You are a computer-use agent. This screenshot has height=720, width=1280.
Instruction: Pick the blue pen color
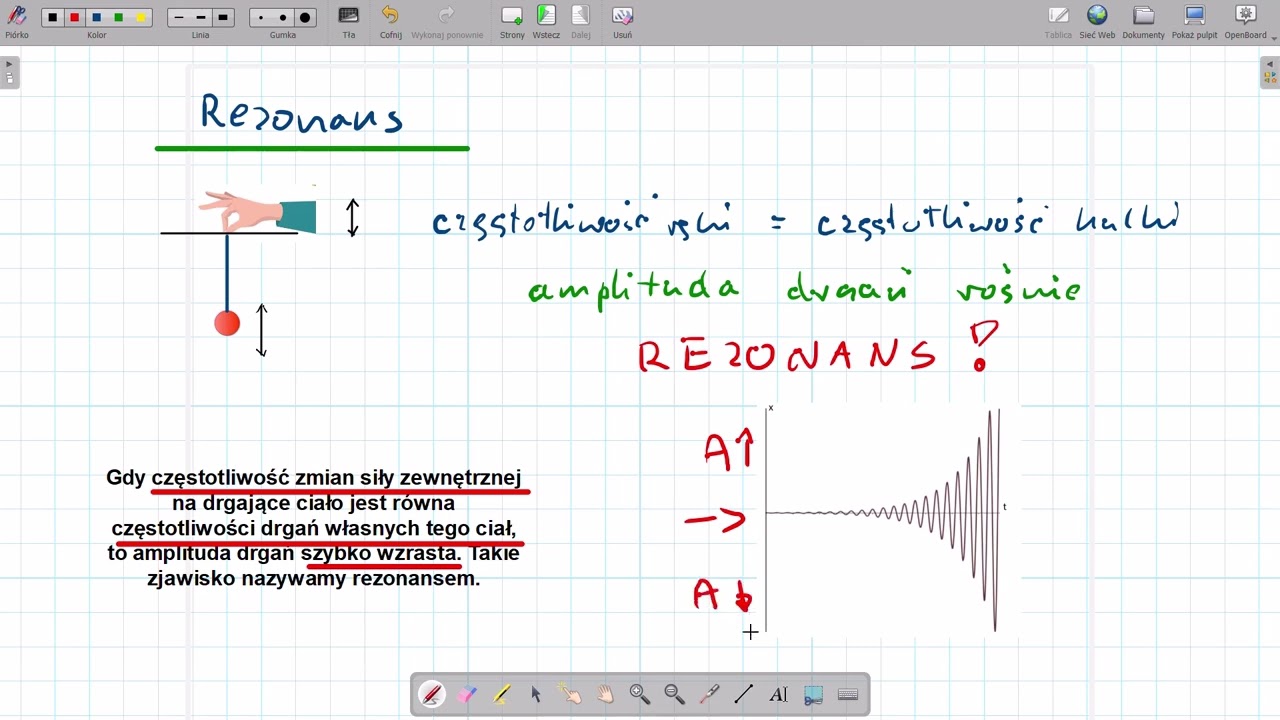click(96, 18)
